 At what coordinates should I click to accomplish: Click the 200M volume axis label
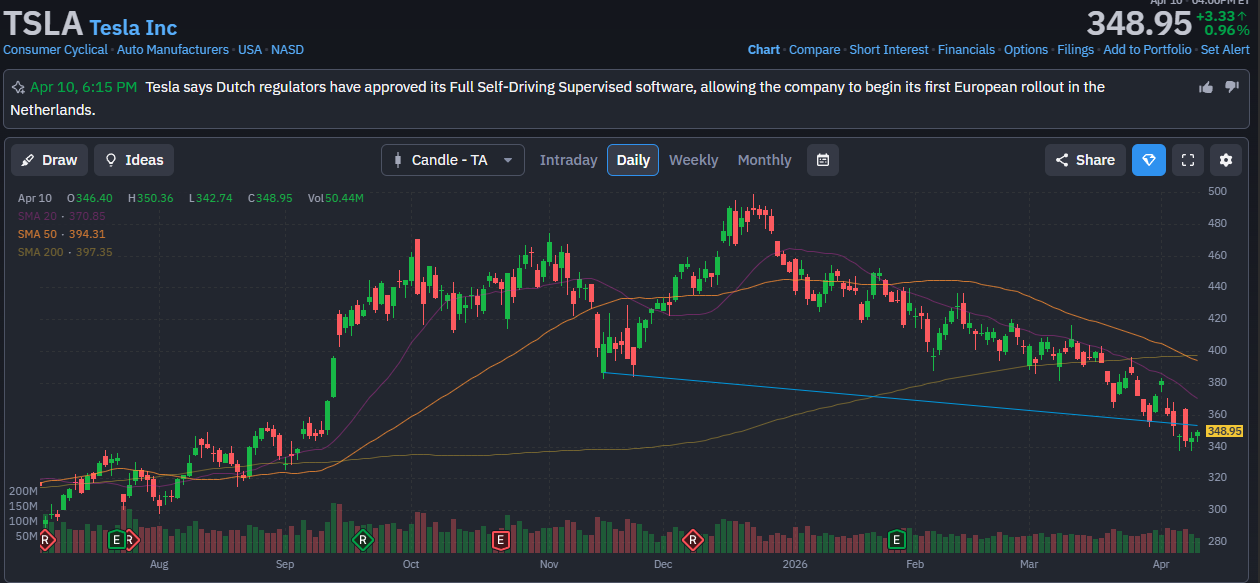coord(23,491)
